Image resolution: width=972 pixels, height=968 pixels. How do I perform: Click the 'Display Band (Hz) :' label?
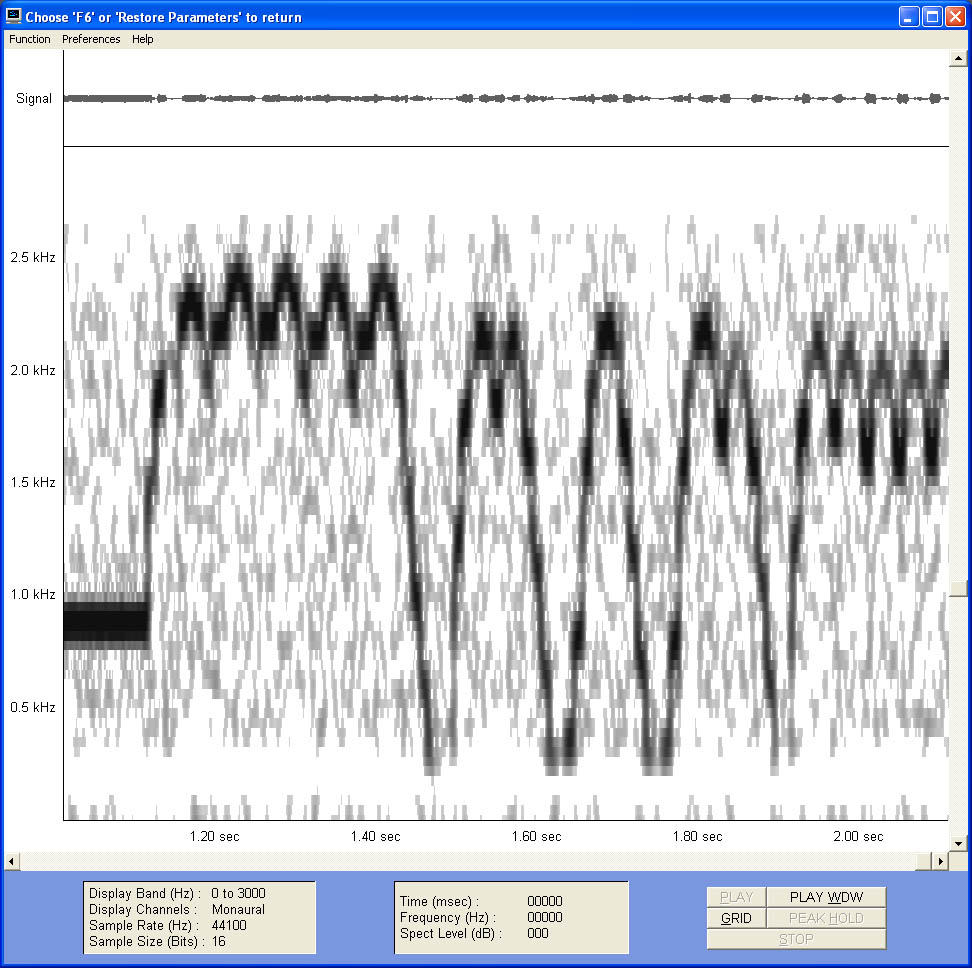[x=144, y=893]
